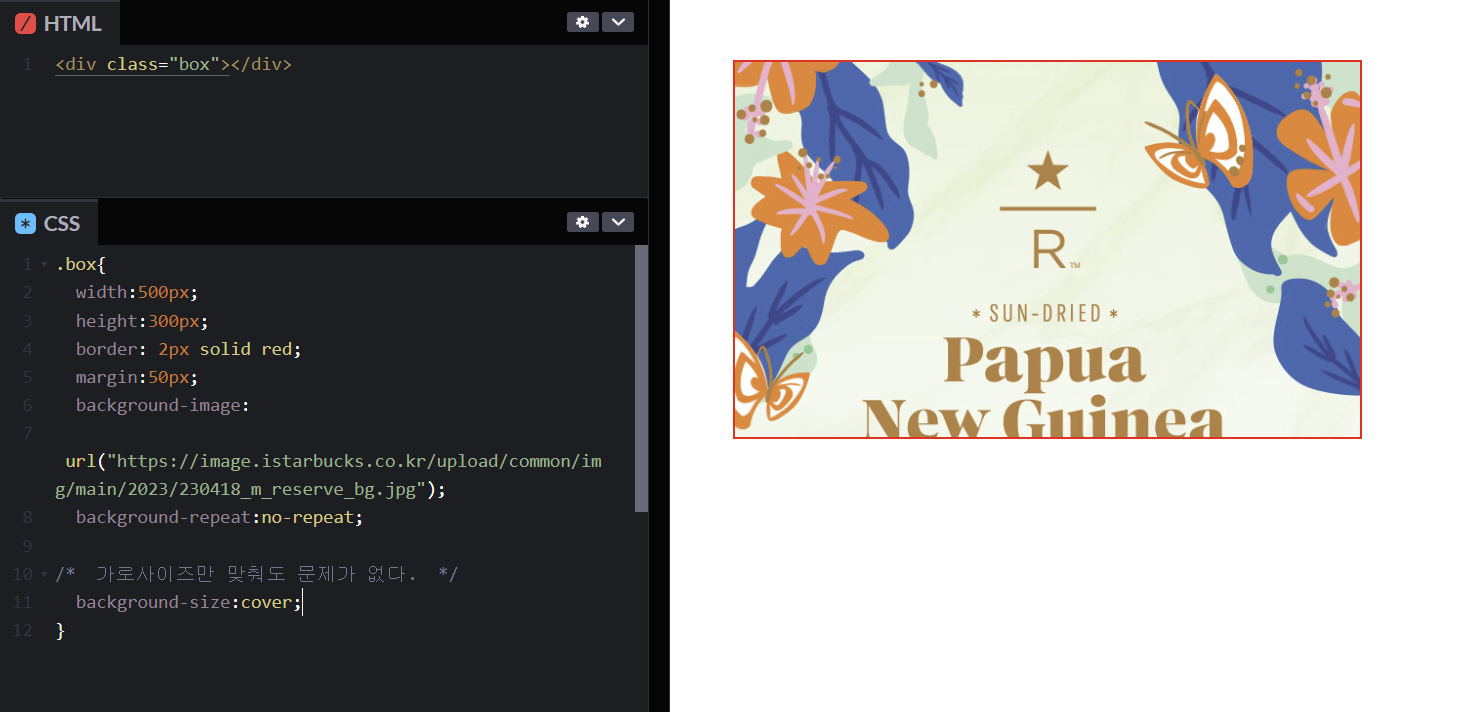Open HTML editor settings gear
Image resolution: width=1481 pixels, height=712 pixels.
coord(582,22)
